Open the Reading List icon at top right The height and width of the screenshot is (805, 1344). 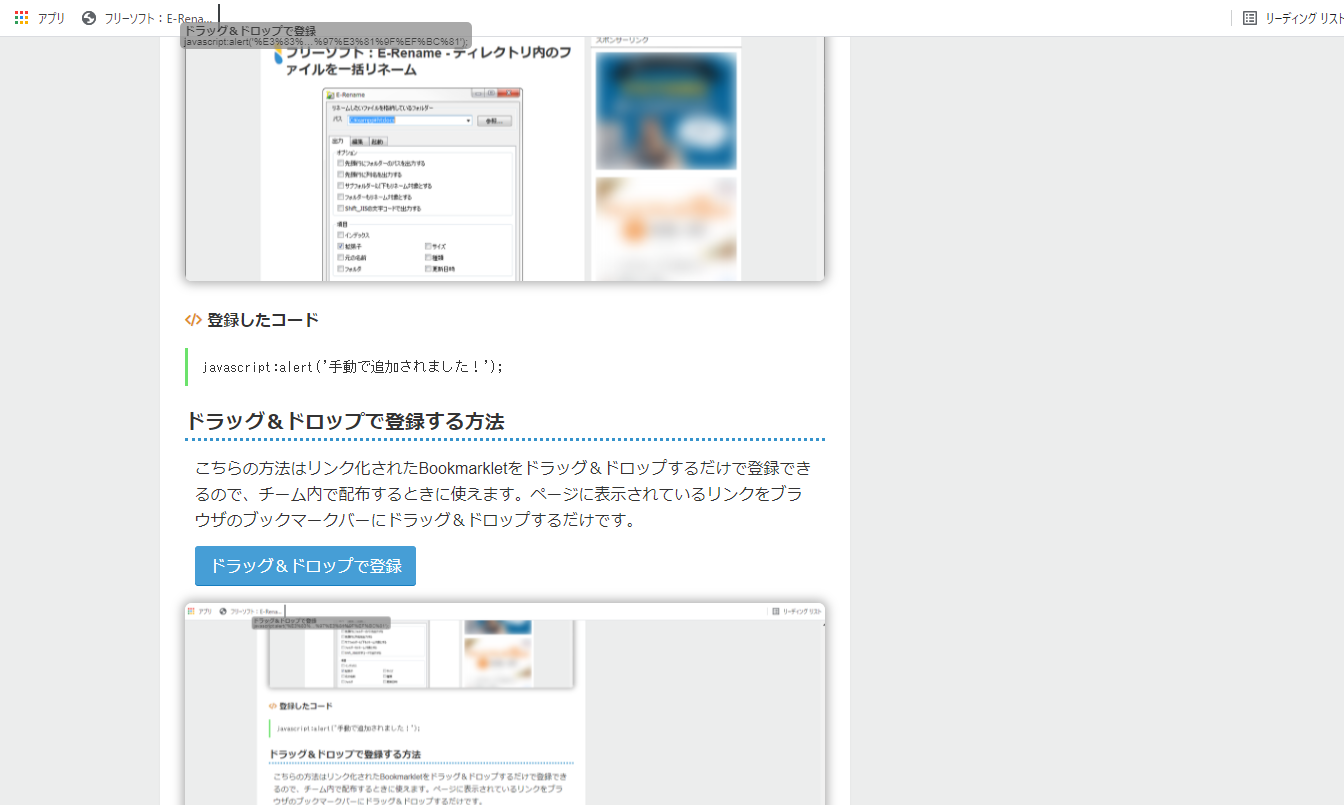[1249, 18]
